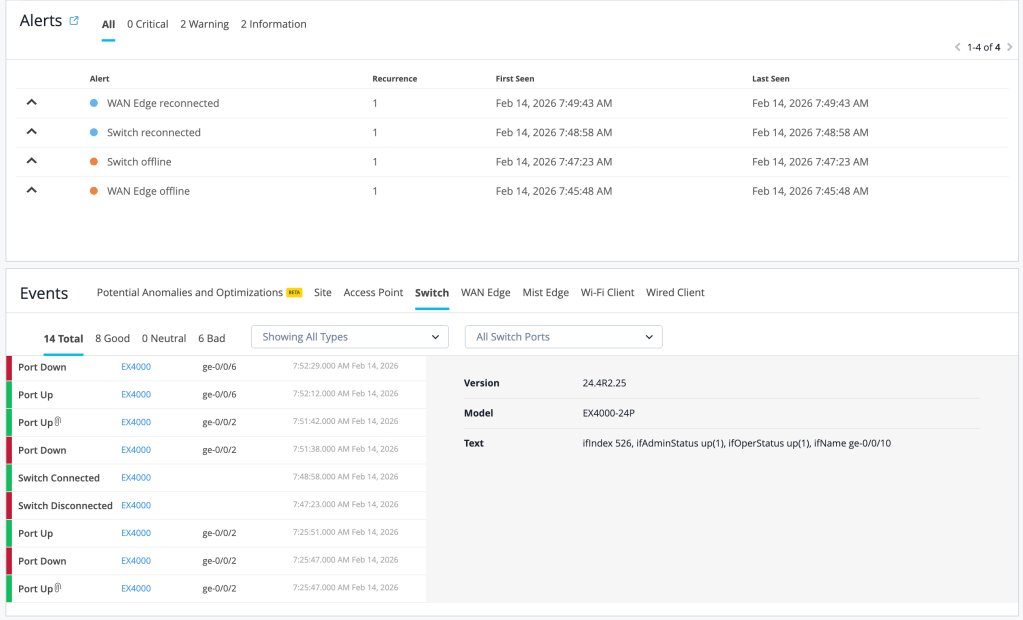This screenshot has width=1023, height=620.
Task: Show only 8 Good events
Action: [x=112, y=338]
